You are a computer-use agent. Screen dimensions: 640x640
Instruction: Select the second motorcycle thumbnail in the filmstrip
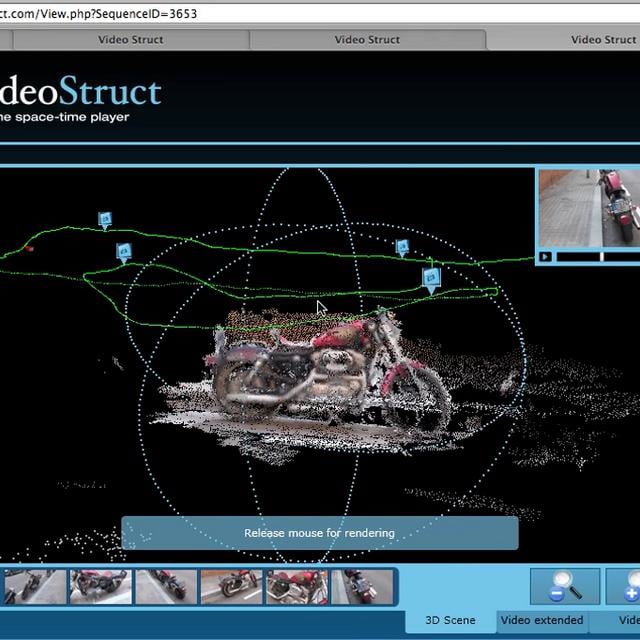pyautogui.click(x=100, y=586)
